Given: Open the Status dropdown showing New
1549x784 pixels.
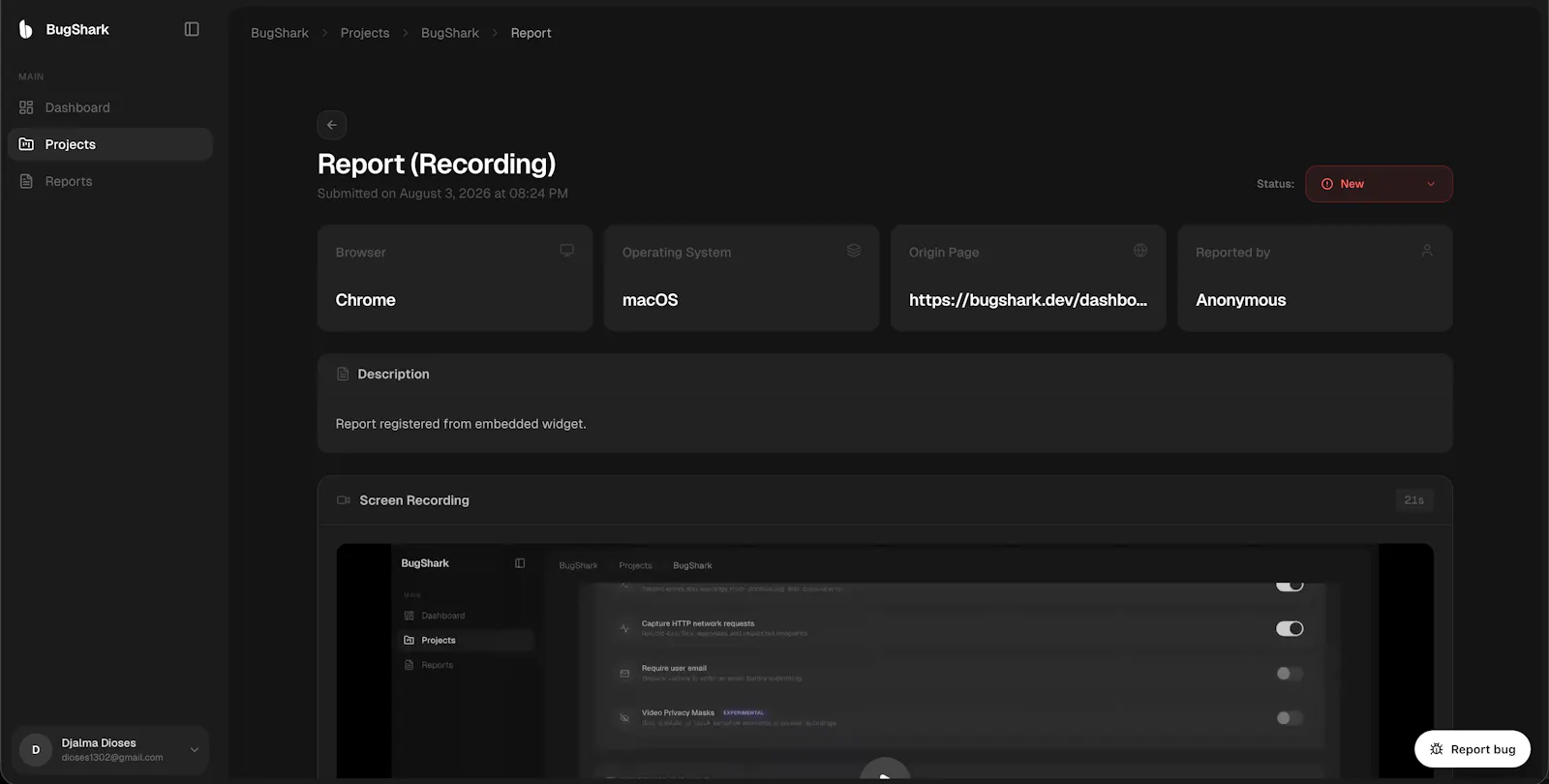Looking at the screenshot, I should coord(1379,184).
